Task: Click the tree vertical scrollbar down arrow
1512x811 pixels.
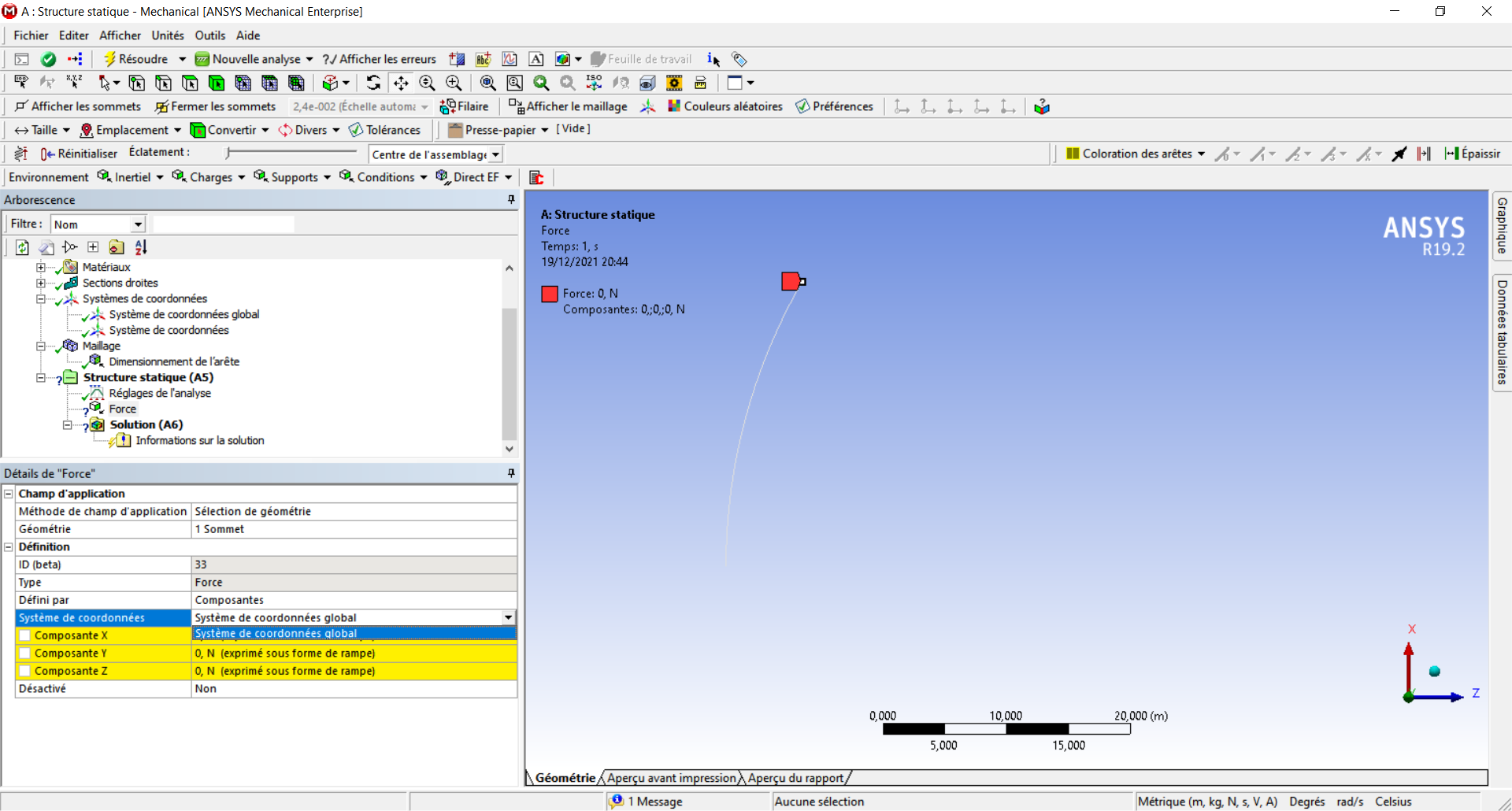Action: coord(510,449)
